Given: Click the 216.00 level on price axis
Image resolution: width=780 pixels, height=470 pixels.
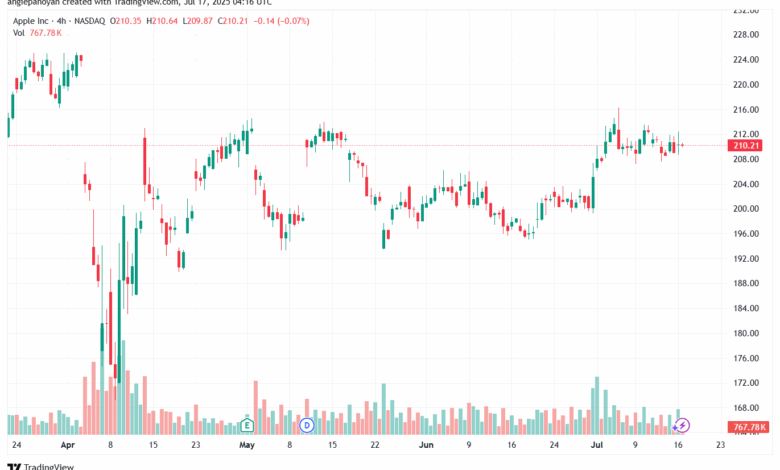Looking at the screenshot, I should [746, 109].
